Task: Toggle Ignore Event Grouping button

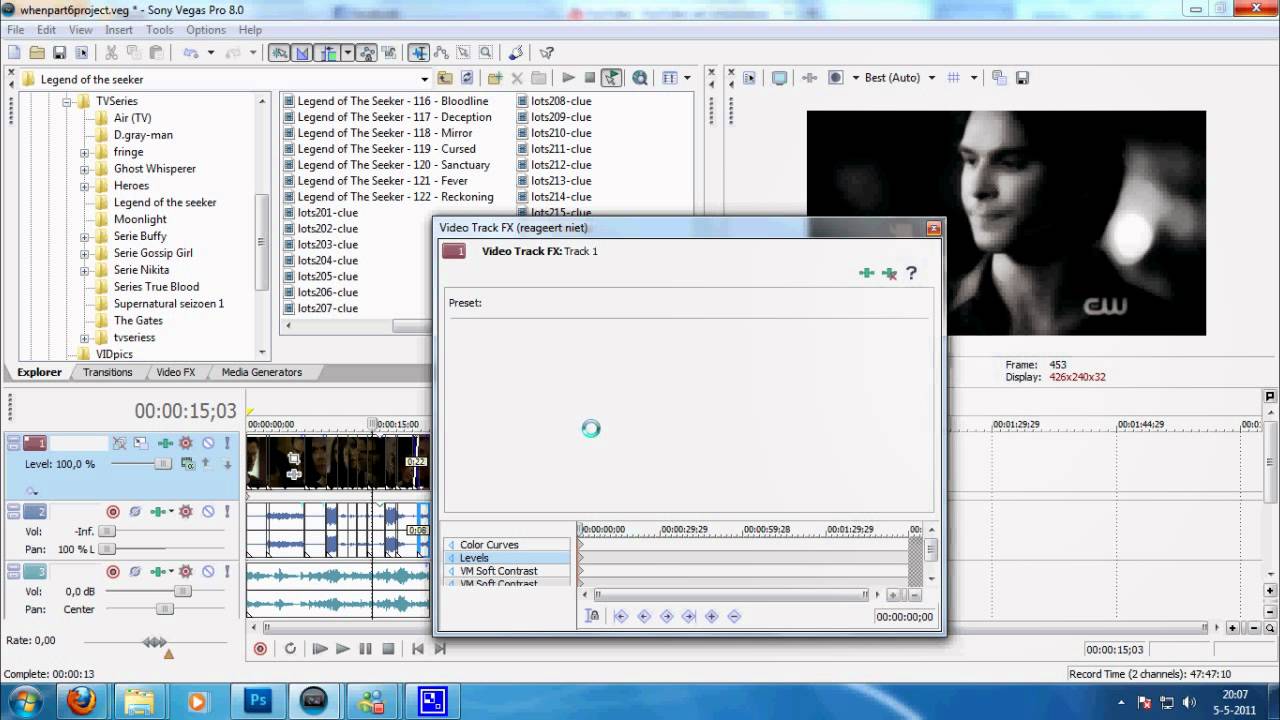Action: point(388,53)
